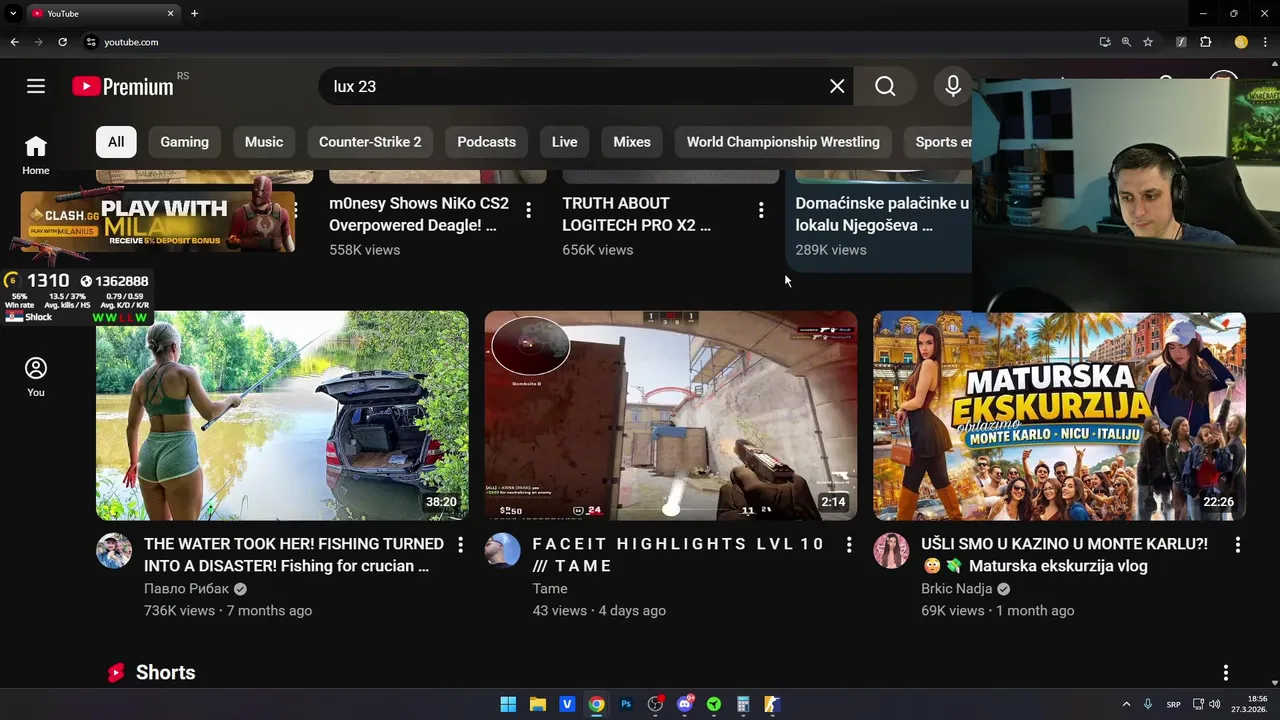This screenshot has height=720, width=1280.
Task: Open the Shorts section heading
Action: pyautogui.click(x=165, y=673)
